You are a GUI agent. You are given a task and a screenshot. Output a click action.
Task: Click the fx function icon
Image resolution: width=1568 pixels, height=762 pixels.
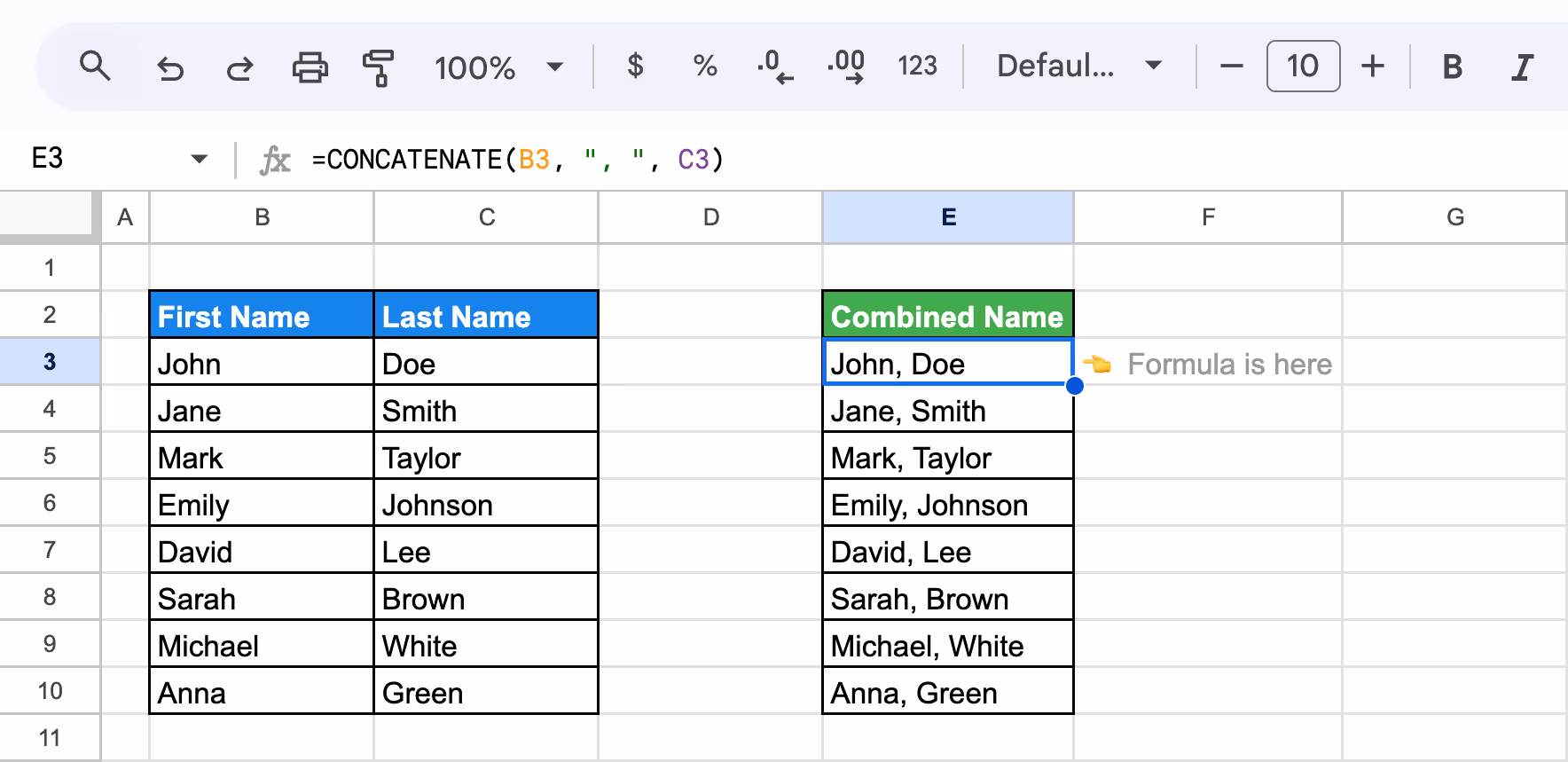[x=274, y=161]
